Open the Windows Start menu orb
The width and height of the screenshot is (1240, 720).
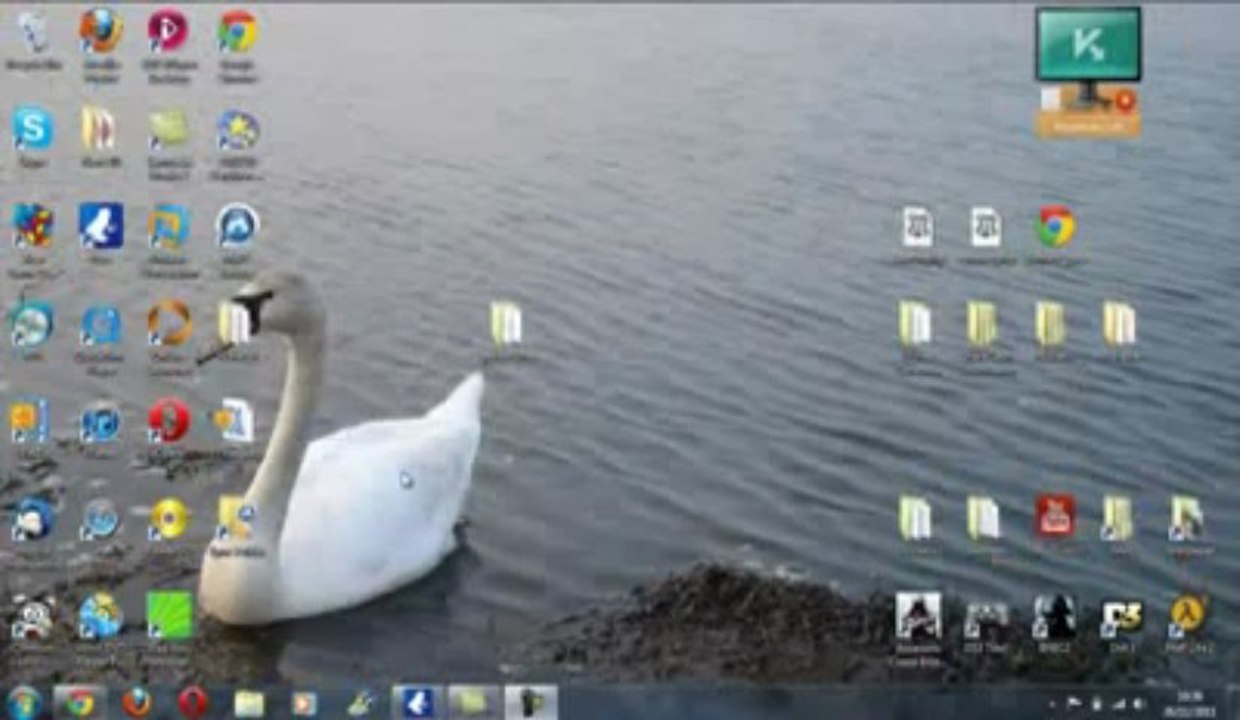coord(24,703)
